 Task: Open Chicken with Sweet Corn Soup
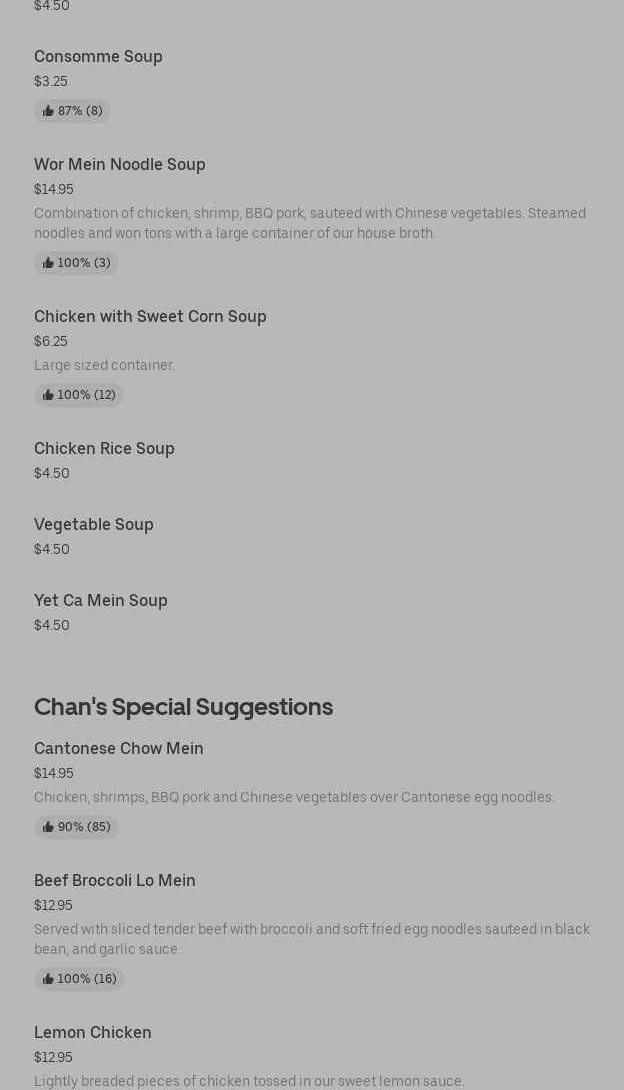click(x=150, y=317)
